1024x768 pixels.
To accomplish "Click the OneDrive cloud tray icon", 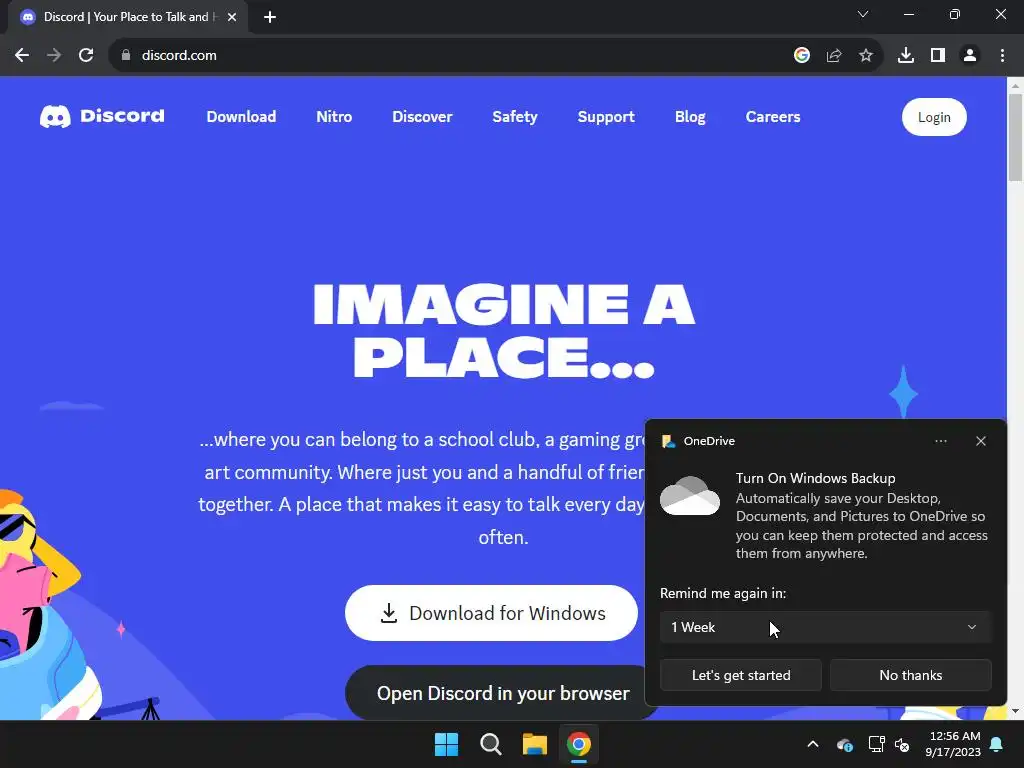I will point(844,744).
